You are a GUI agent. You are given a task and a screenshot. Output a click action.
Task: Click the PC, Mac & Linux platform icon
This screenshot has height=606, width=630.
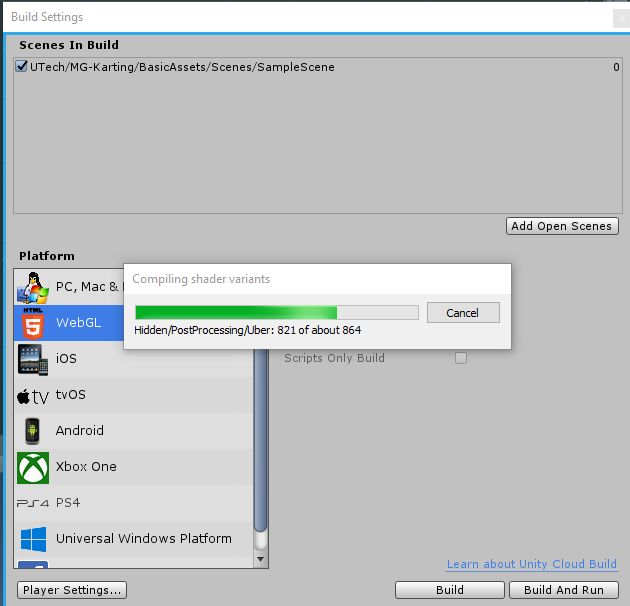(x=34, y=287)
